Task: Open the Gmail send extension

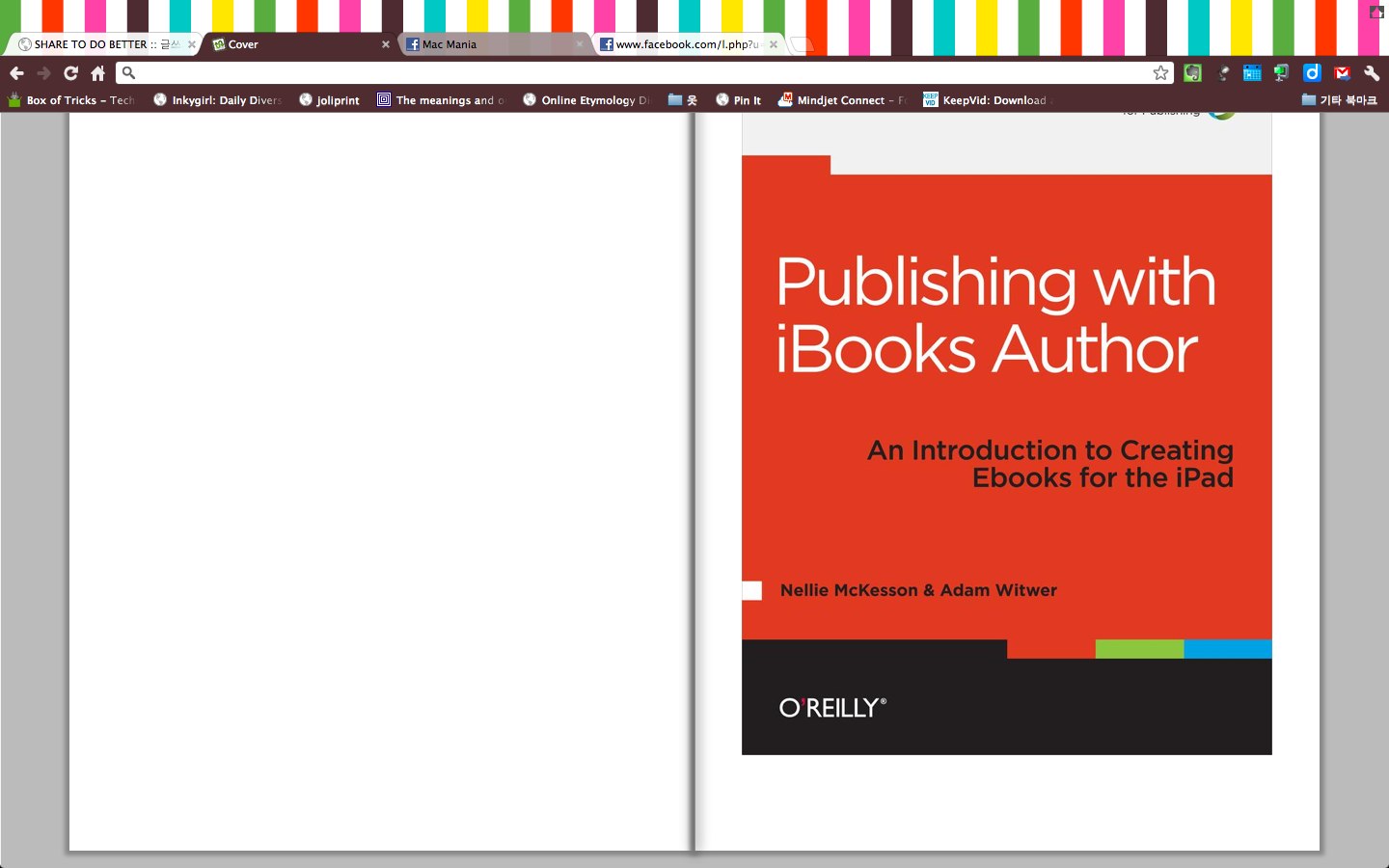Action: (x=1342, y=73)
